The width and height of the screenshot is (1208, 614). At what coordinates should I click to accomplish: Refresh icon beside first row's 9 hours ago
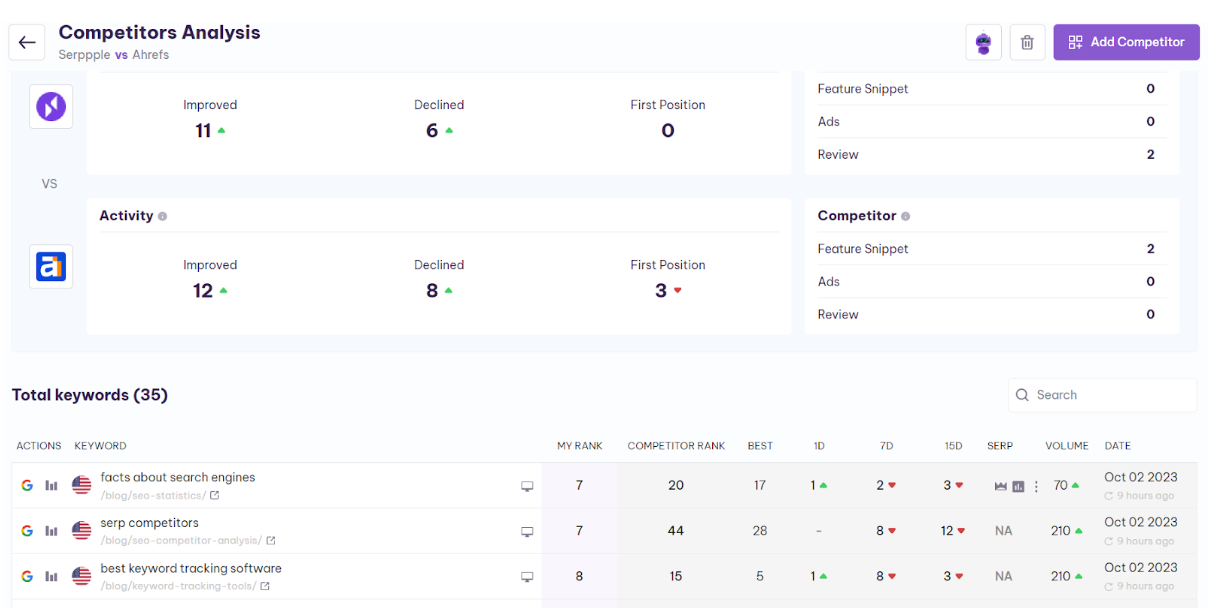tap(1109, 496)
